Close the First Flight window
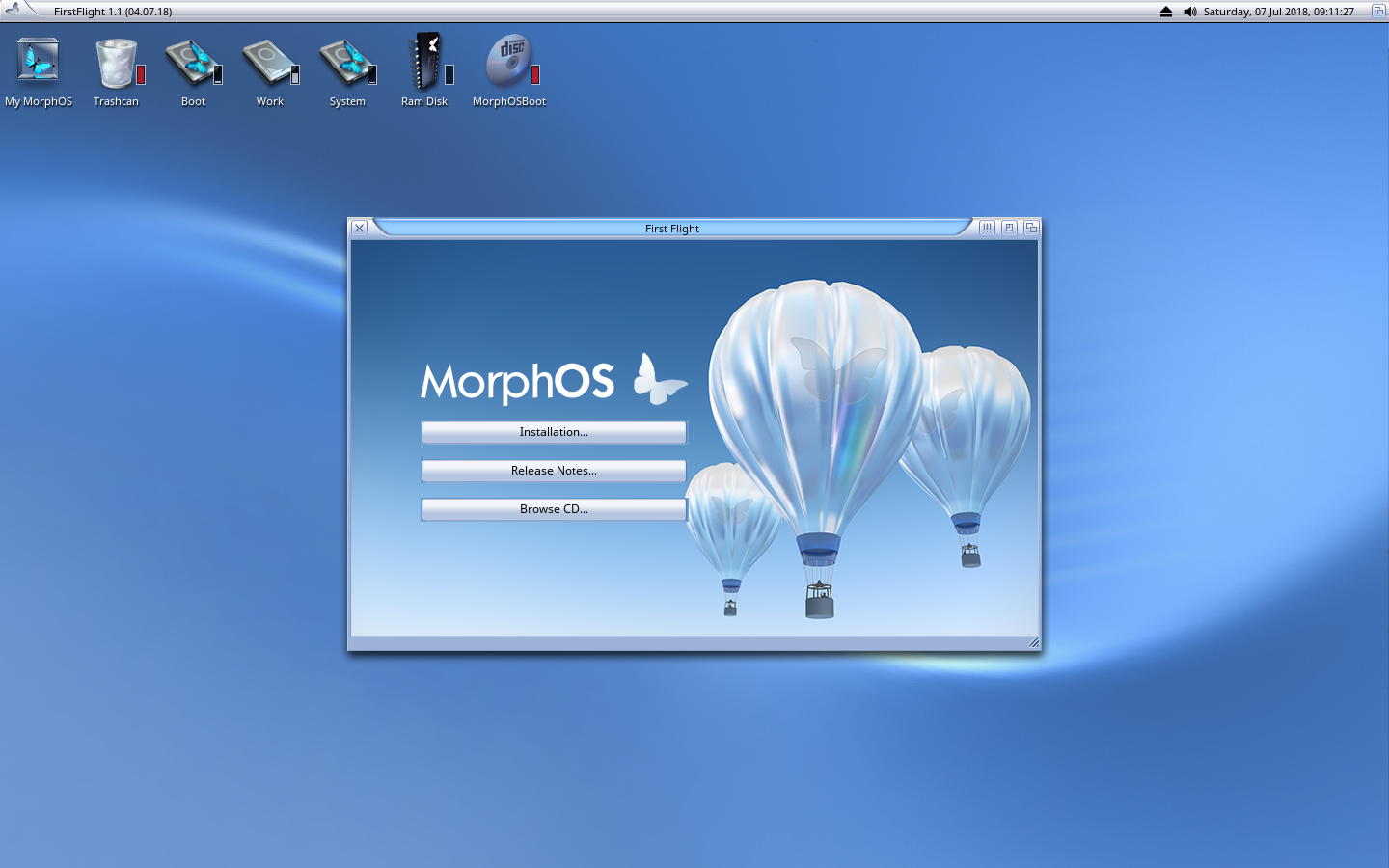 (359, 228)
